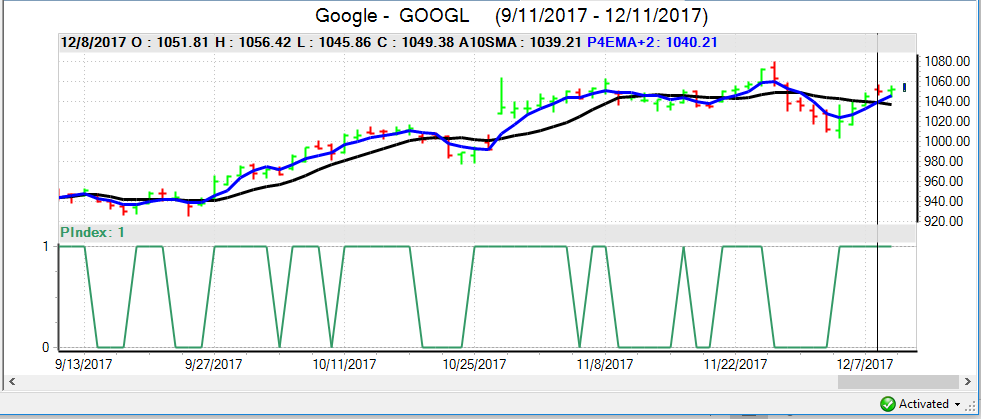The width and height of the screenshot is (981, 419).
Task: Click the 9/27/2017 date axis label
Action: click(x=214, y=363)
